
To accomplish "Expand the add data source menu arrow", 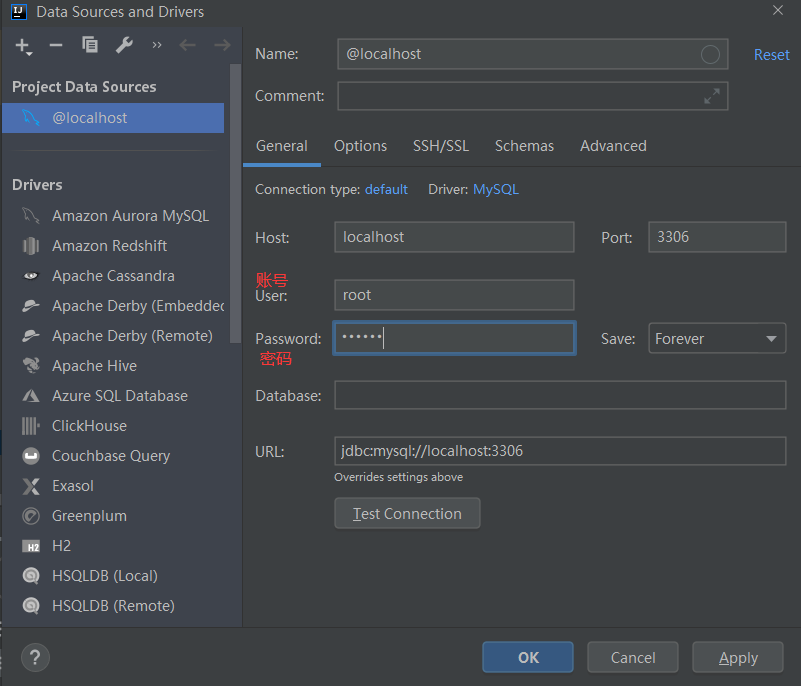I will click(31, 50).
